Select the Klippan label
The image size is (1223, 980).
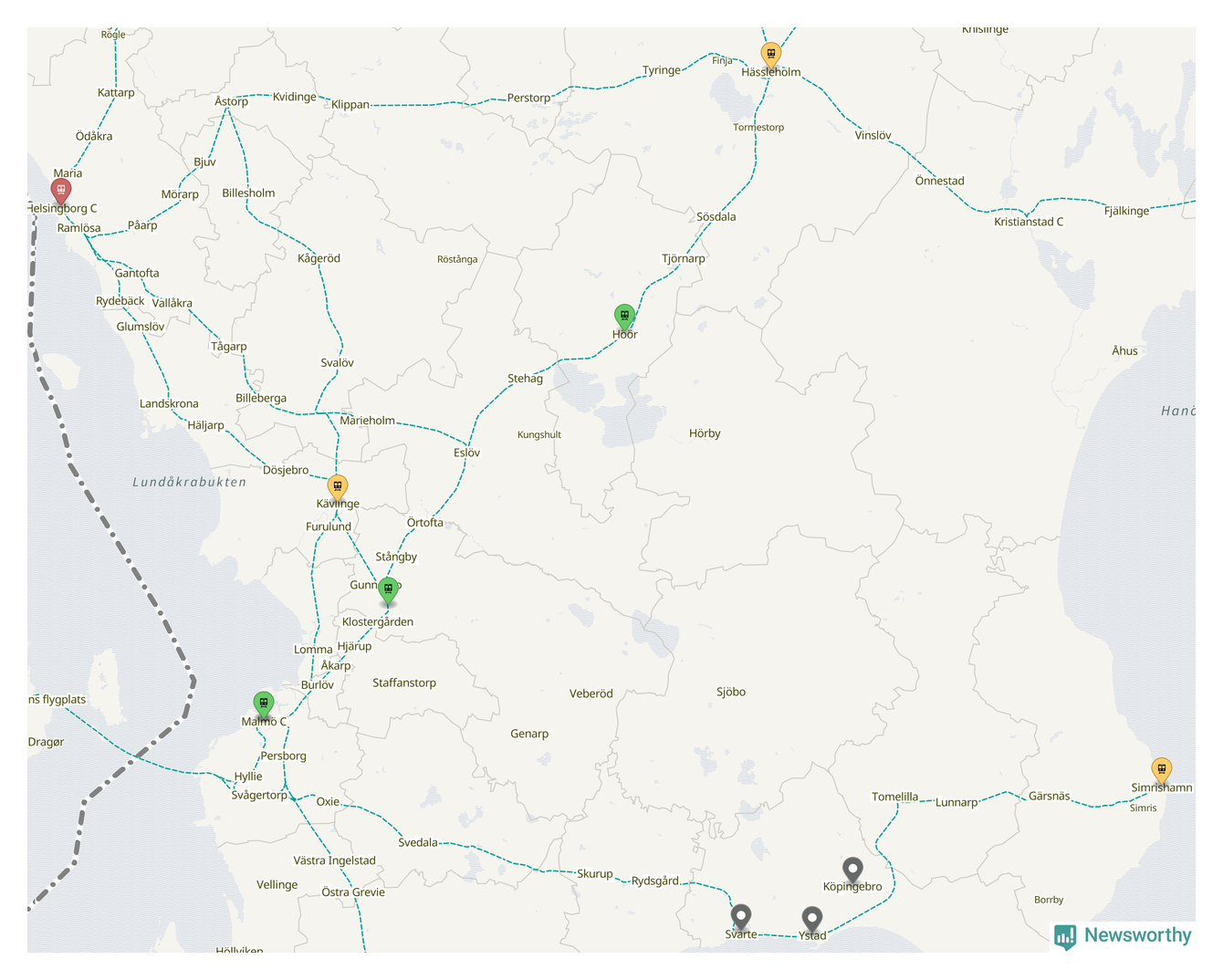pyautogui.click(x=350, y=105)
